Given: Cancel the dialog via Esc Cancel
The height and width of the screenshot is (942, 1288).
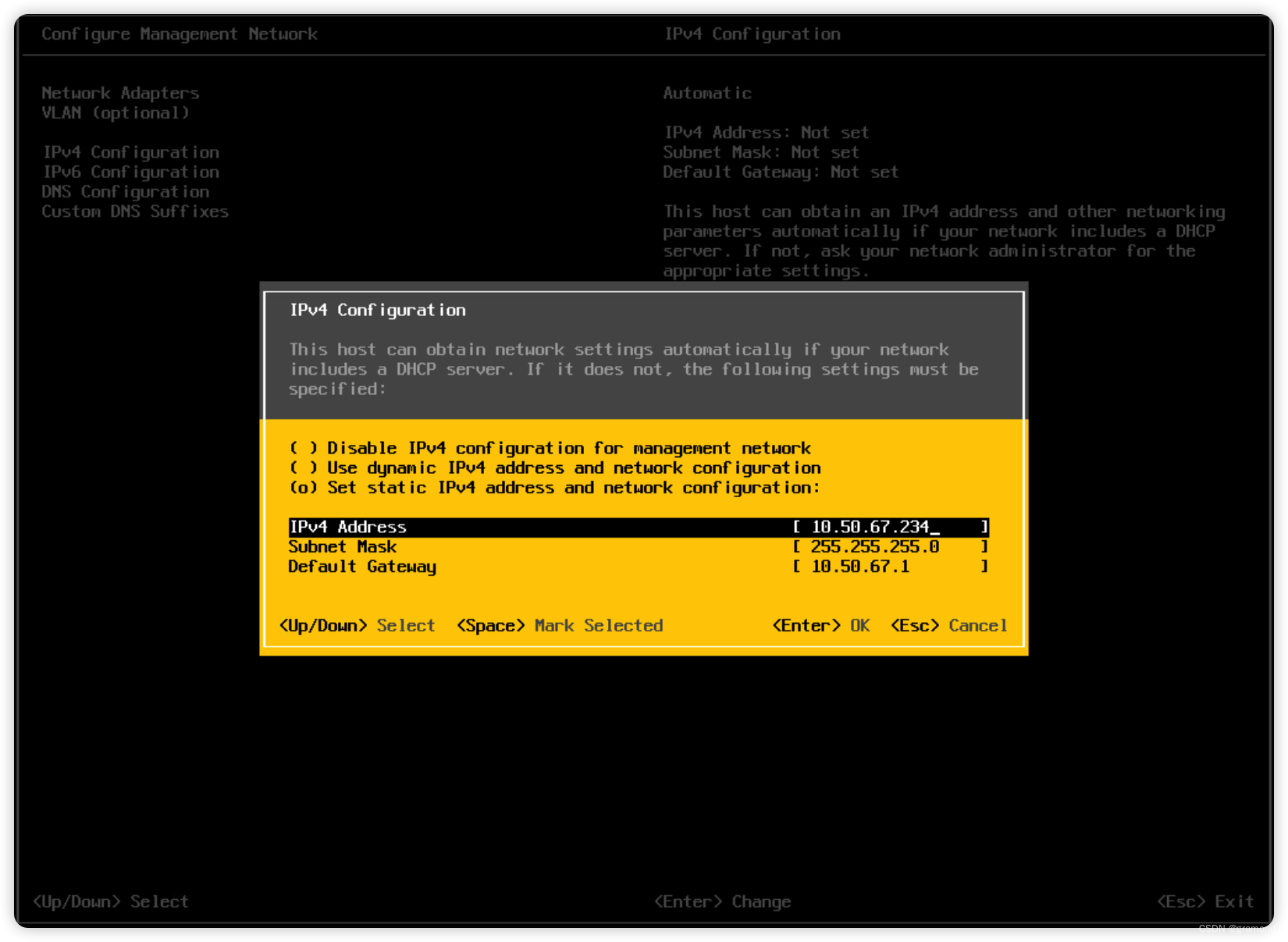Looking at the screenshot, I should point(948,625).
